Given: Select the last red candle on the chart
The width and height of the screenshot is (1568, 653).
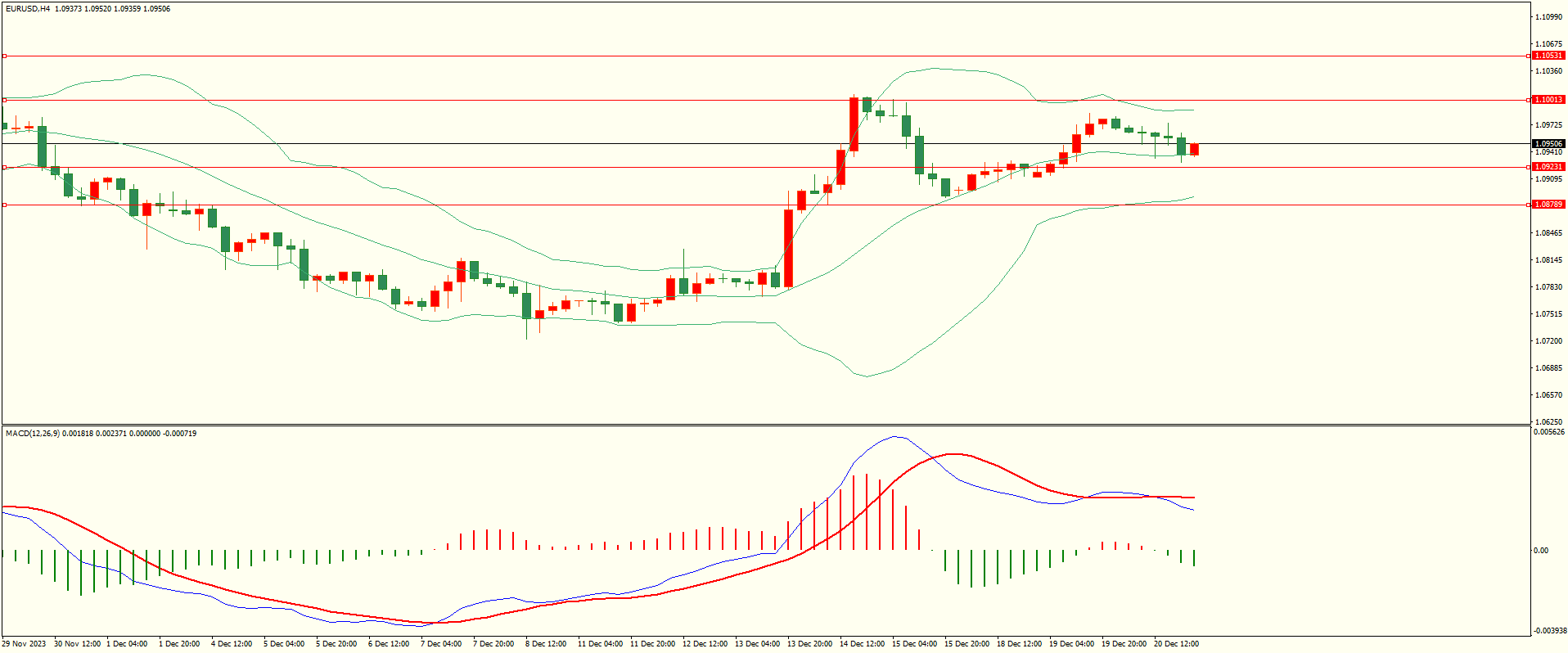Looking at the screenshot, I should (x=1195, y=149).
